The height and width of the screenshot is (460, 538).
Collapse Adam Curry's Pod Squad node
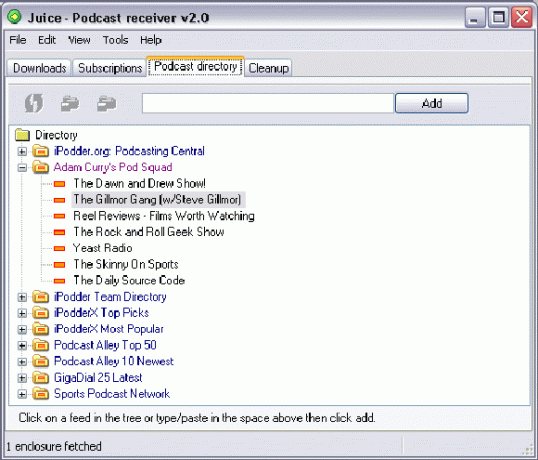(x=22, y=167)
